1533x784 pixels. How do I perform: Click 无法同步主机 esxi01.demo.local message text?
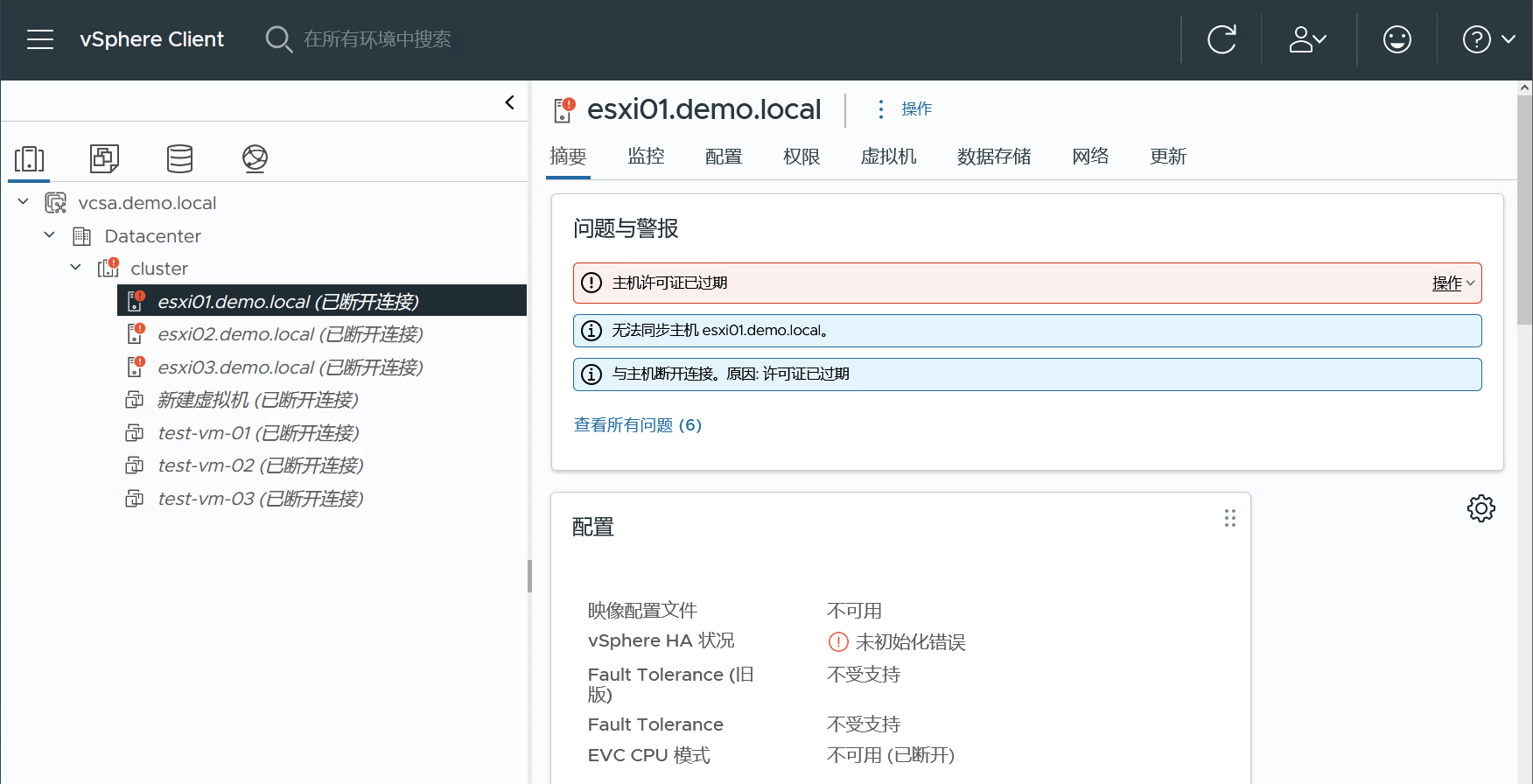coord(720,331)
